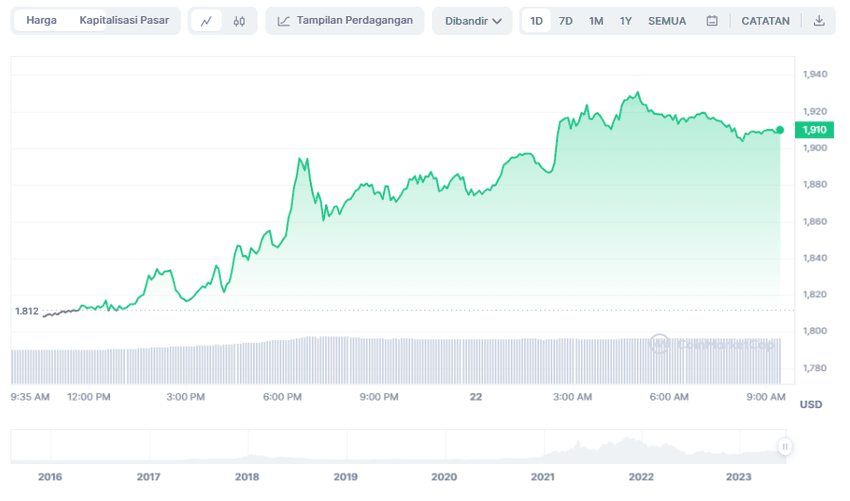
Task: Show SEMUA time range
Action: point(667,21)
